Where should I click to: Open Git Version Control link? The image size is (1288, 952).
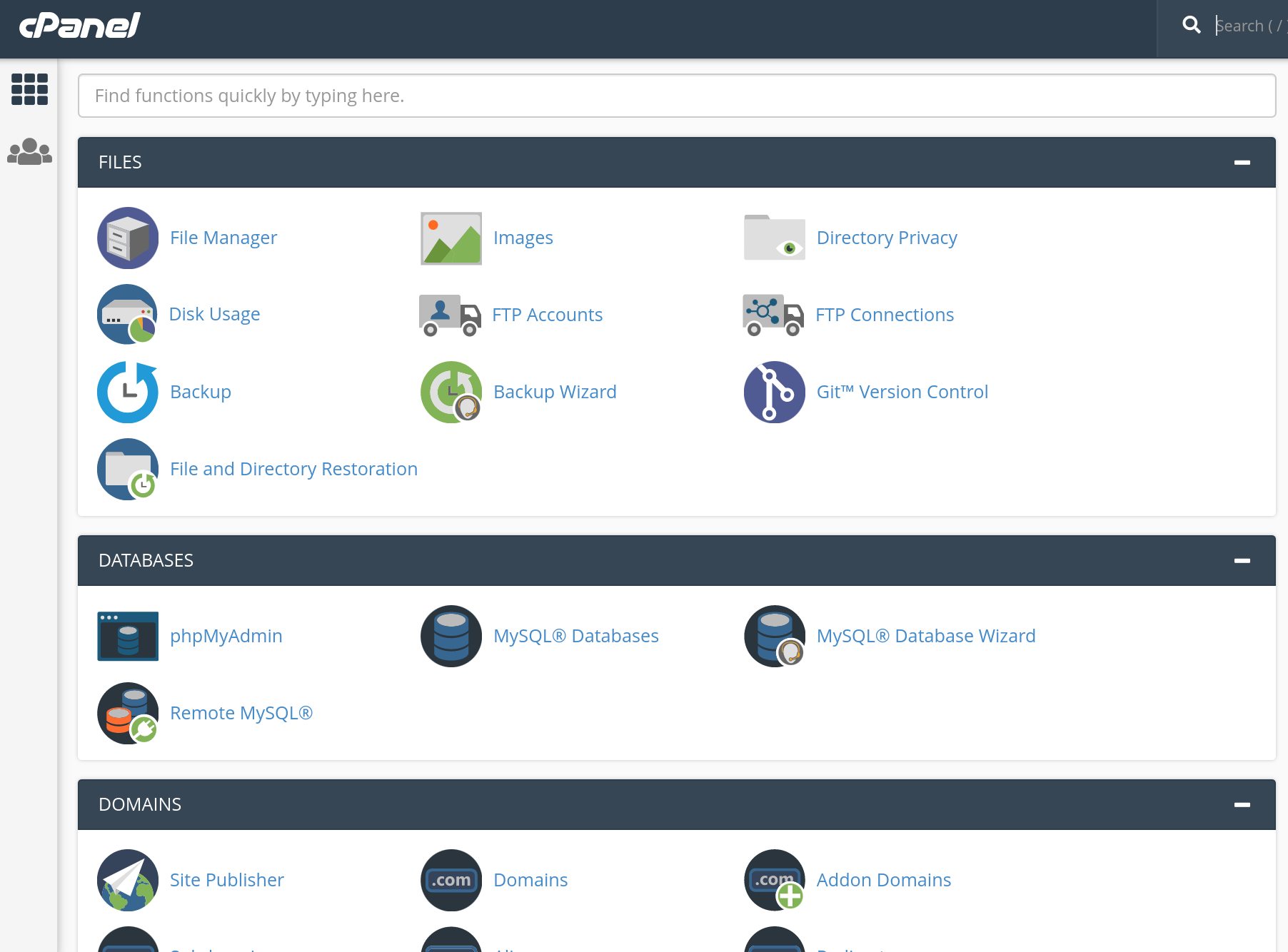point(902,392)
